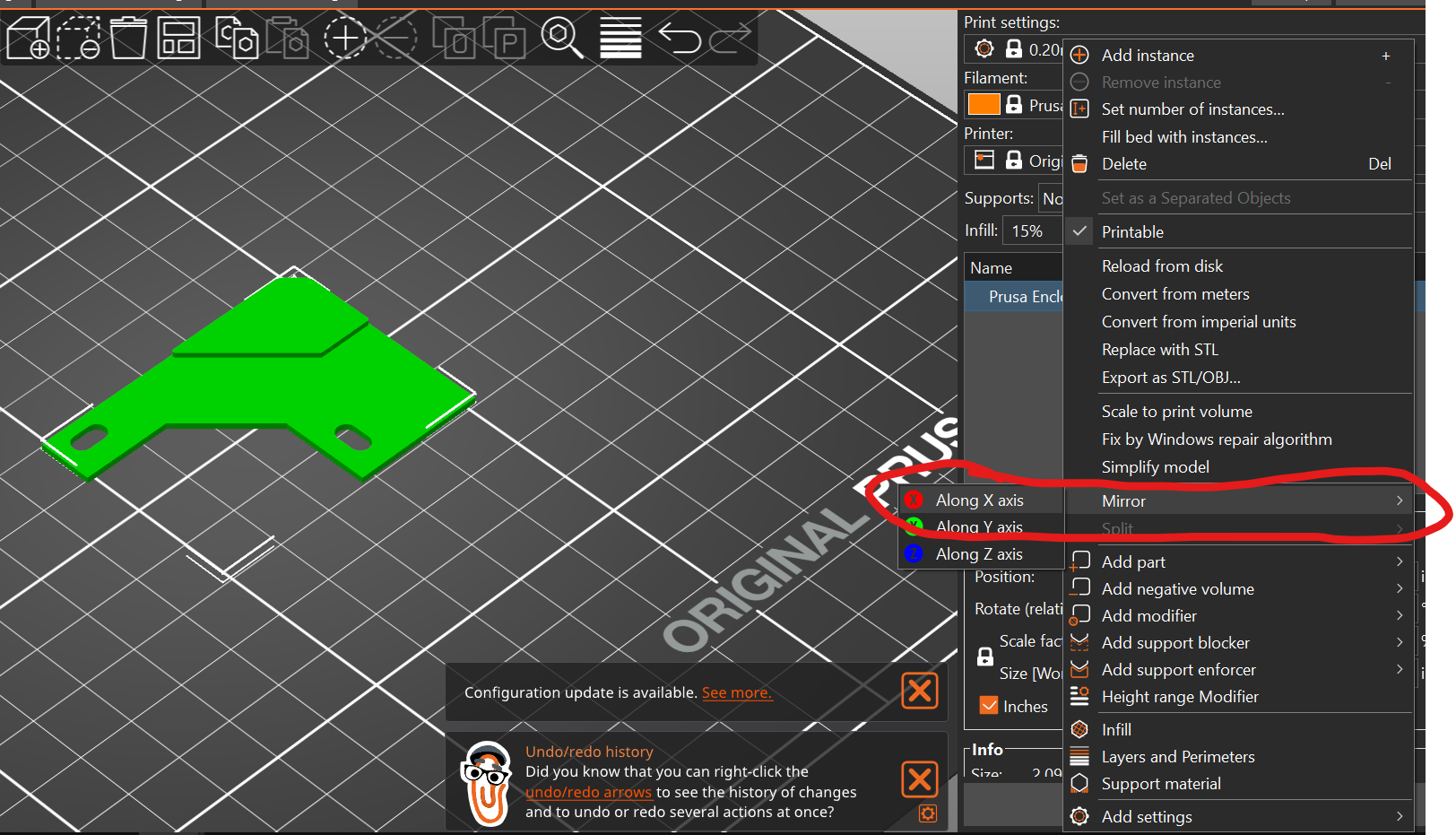
Task: Click the orange filament color swatch
Action: pyautogui.click(x=984, y=104)
